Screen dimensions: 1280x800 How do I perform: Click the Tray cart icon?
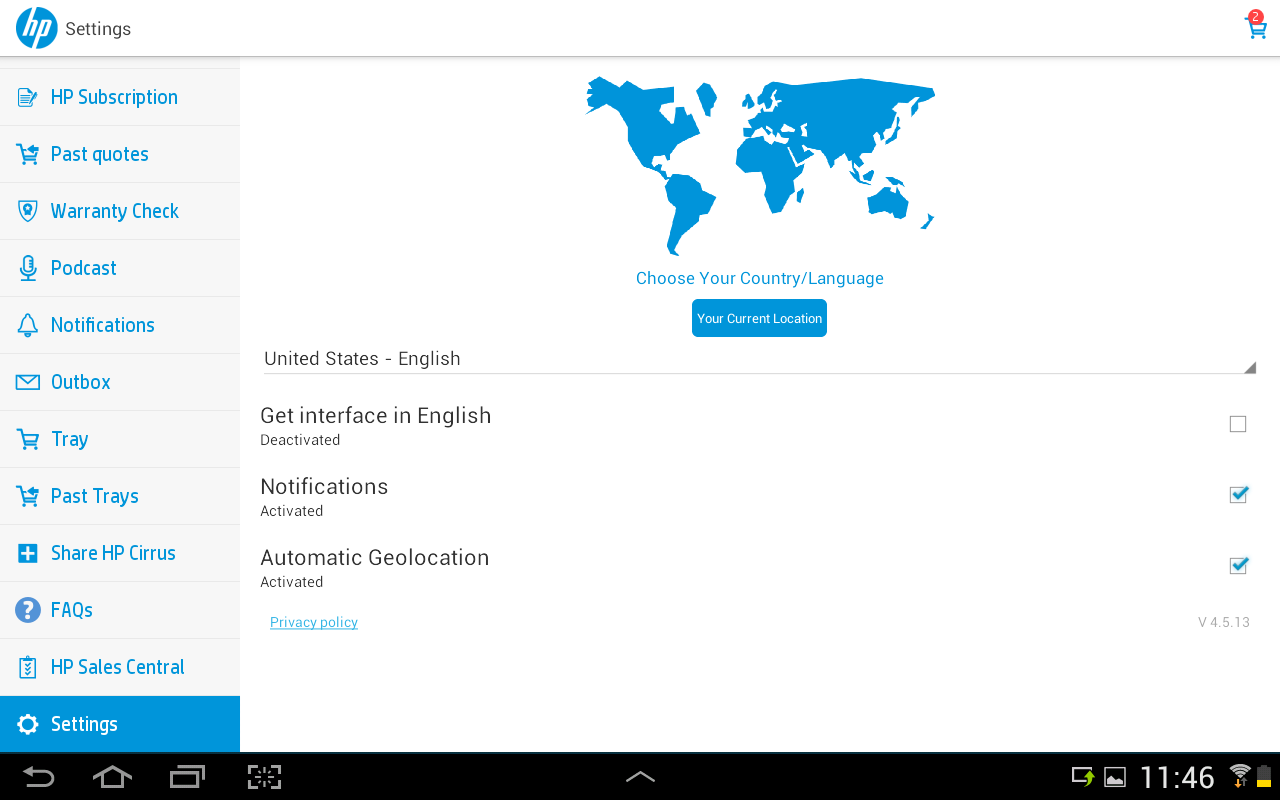point(28,439)
